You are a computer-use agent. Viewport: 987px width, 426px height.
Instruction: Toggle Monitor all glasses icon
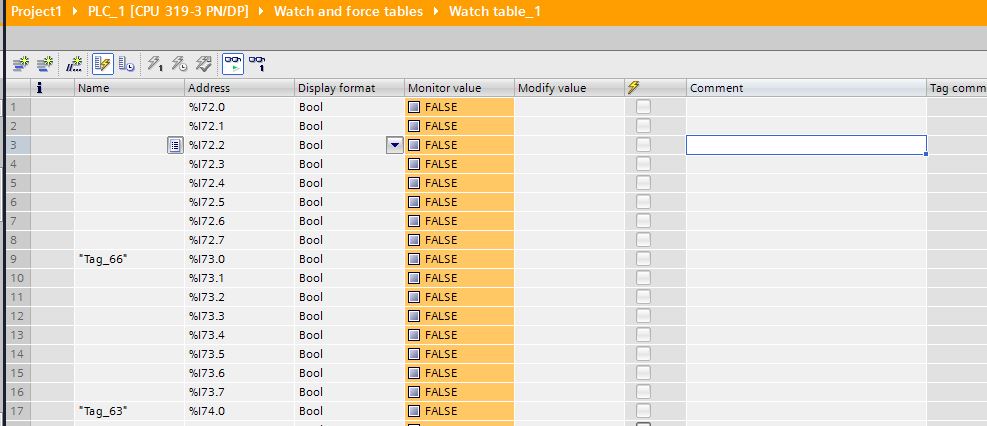tap(232, 64)
